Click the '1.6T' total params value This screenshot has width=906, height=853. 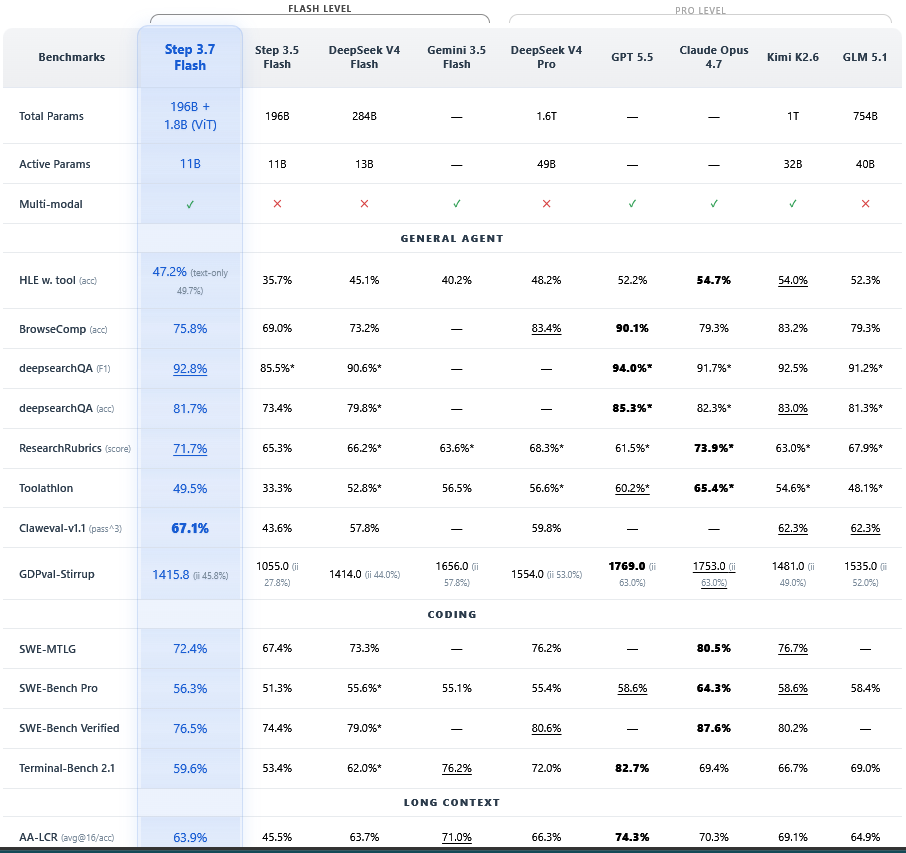546,116
